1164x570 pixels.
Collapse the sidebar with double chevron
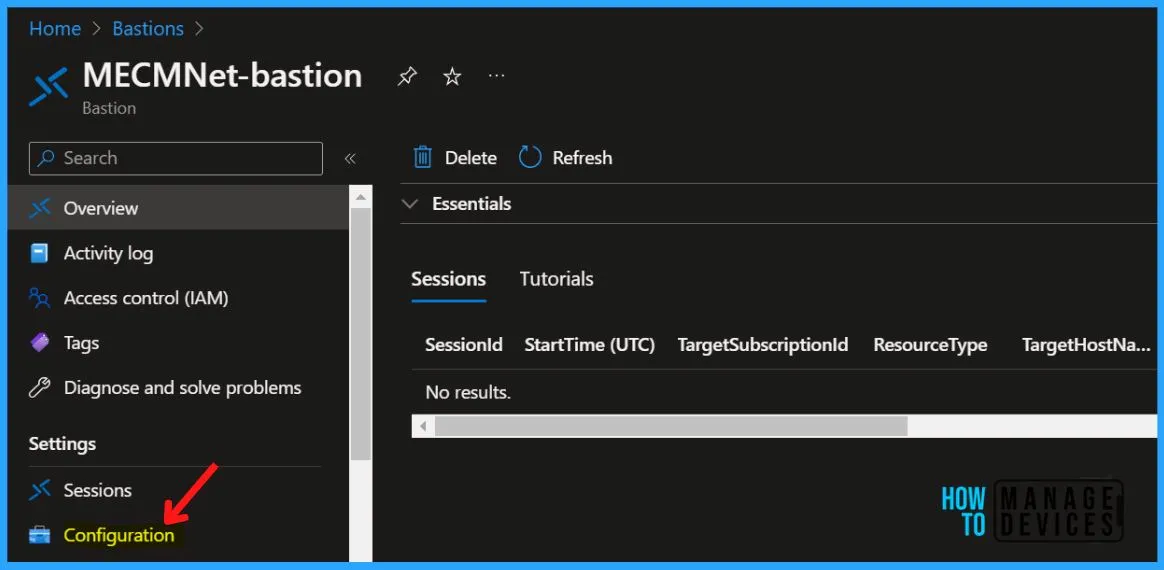pos(350,158)
